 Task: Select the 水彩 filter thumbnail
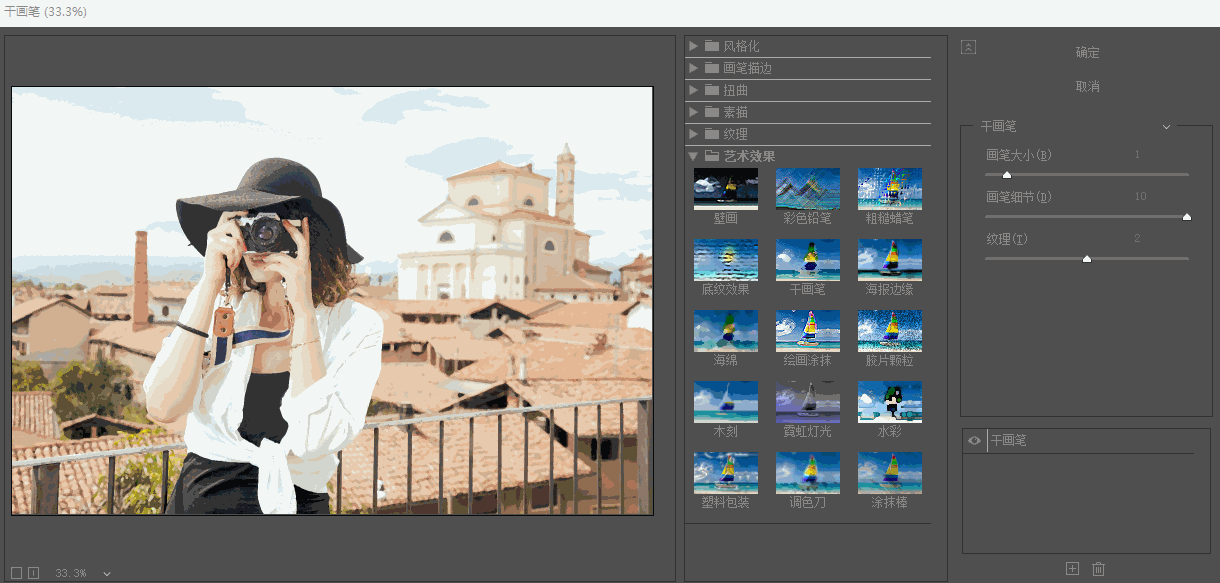[x=890, y=401]
